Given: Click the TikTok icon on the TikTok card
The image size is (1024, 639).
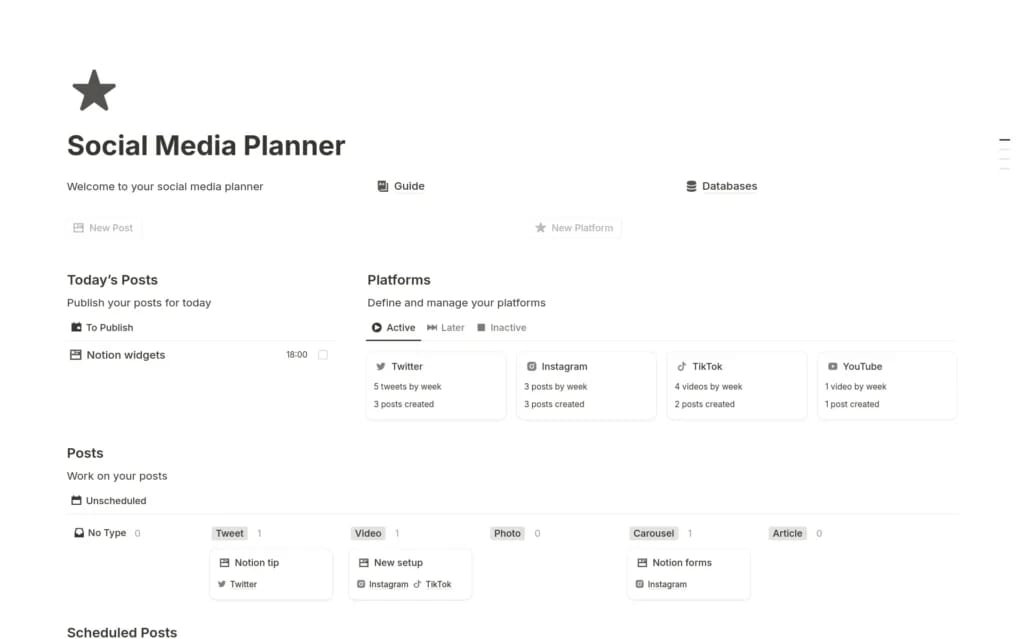Looking at the screenshot, I should (x=683, y=366).
